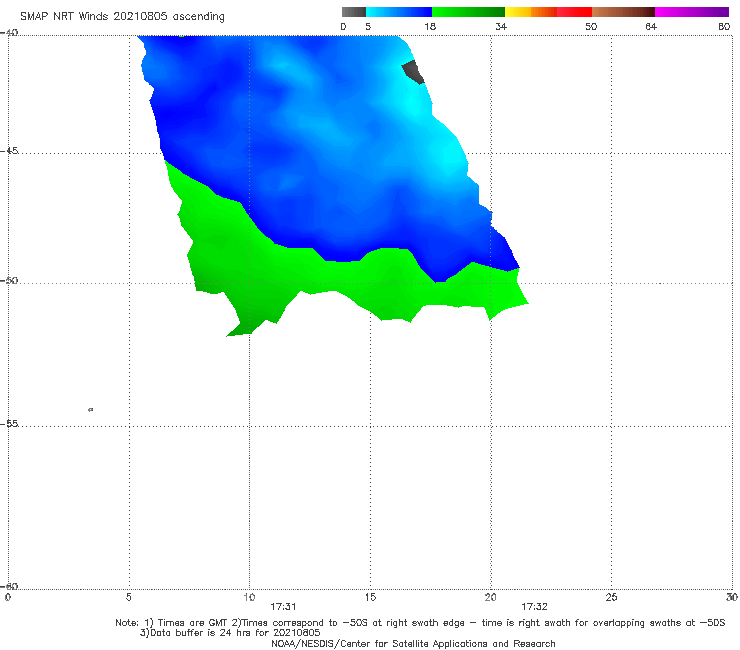Click the brown segment of the color bar
Viewport: 740px width, 650px height.
pyautogui.click(x=623, y=12)
